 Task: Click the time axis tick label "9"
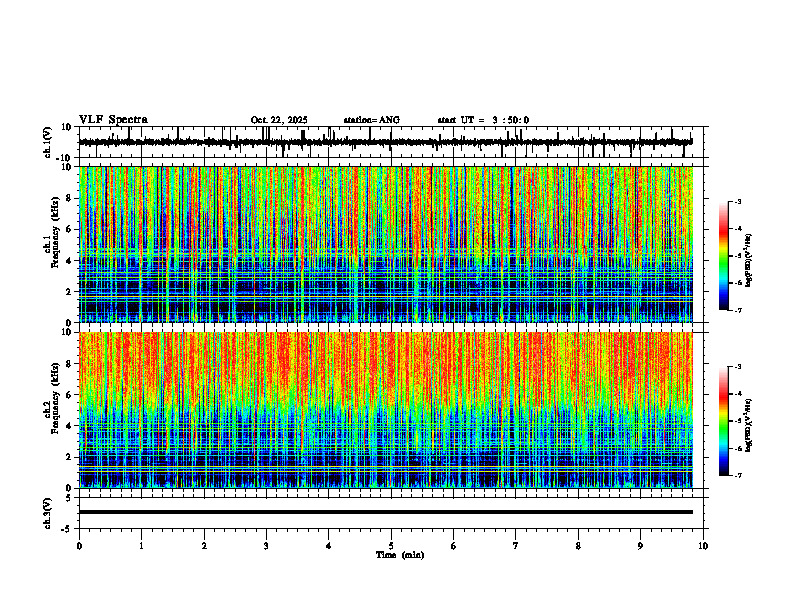pyautogui.click(x=640, y=546)
